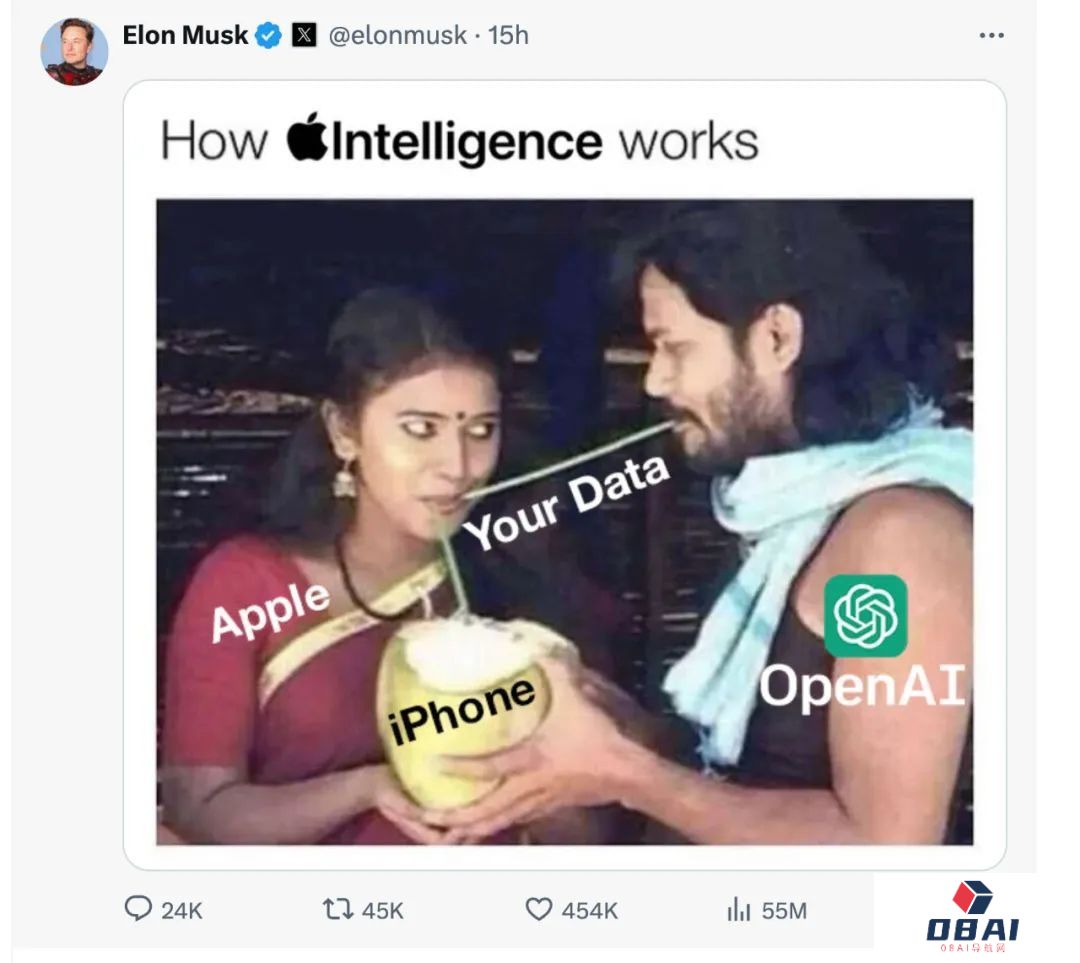This screenshot has height=963, width=1080.
Task: Click the blue verified checkmark badge
Action: [269, 35]
